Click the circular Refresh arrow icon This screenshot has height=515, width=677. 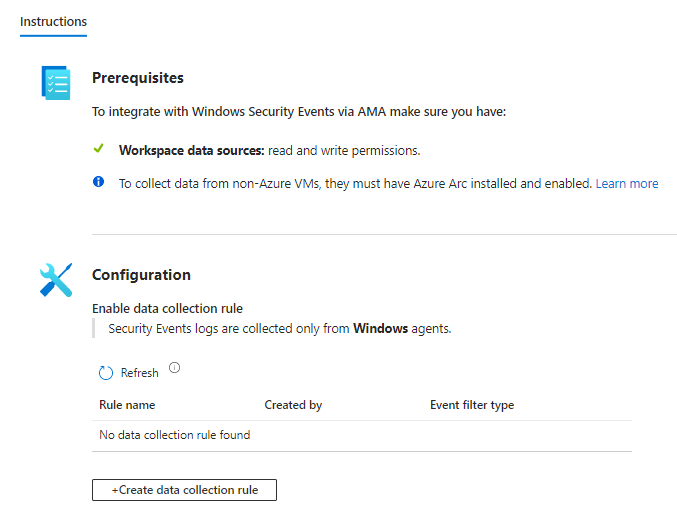click(x=106, y=373)
